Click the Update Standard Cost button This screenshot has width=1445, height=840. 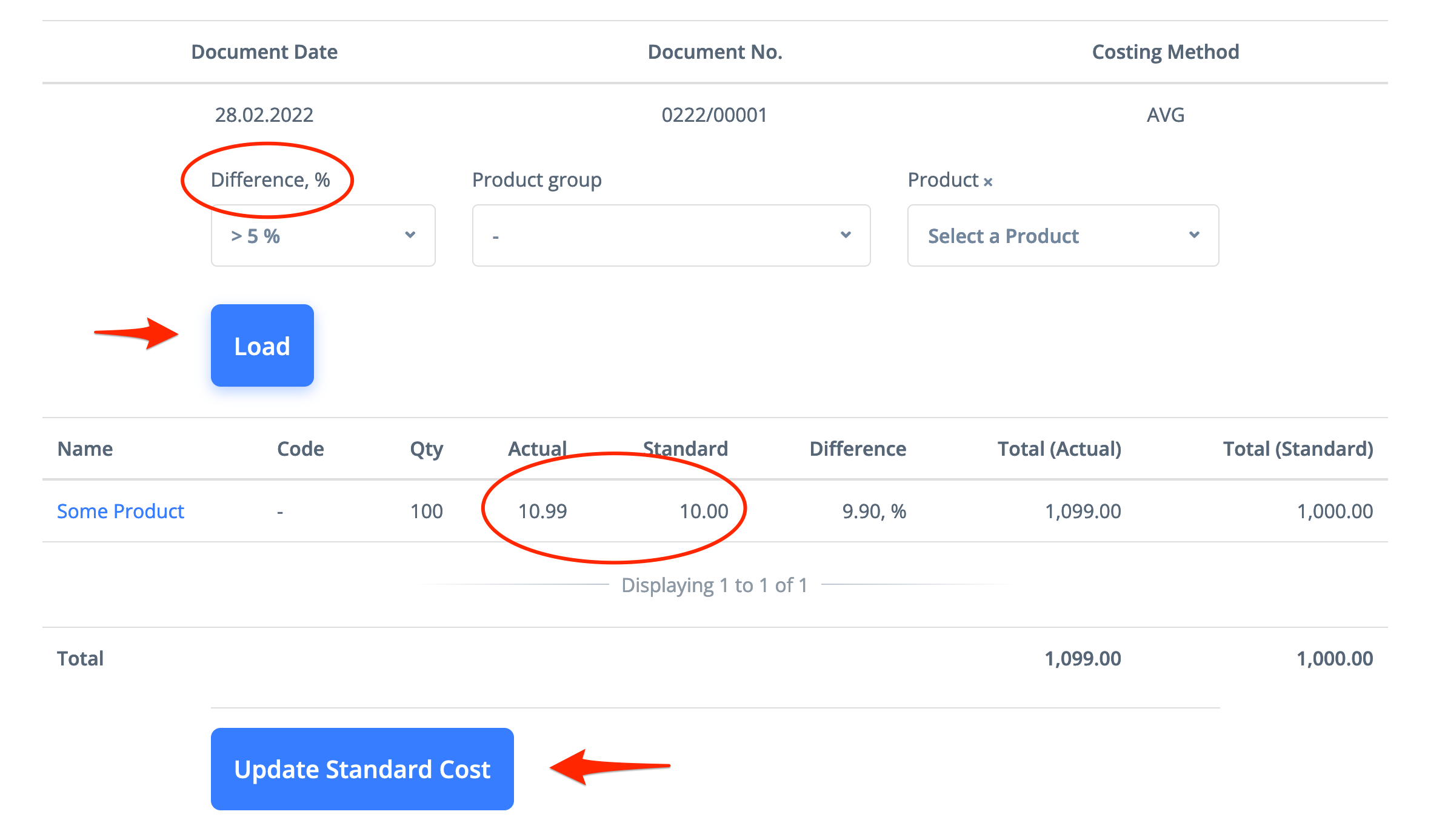362,768
